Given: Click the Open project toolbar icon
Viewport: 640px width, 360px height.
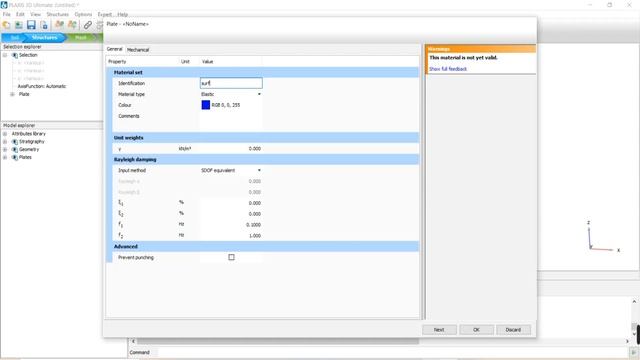Looking at the screenshot, I should point(19,25).
